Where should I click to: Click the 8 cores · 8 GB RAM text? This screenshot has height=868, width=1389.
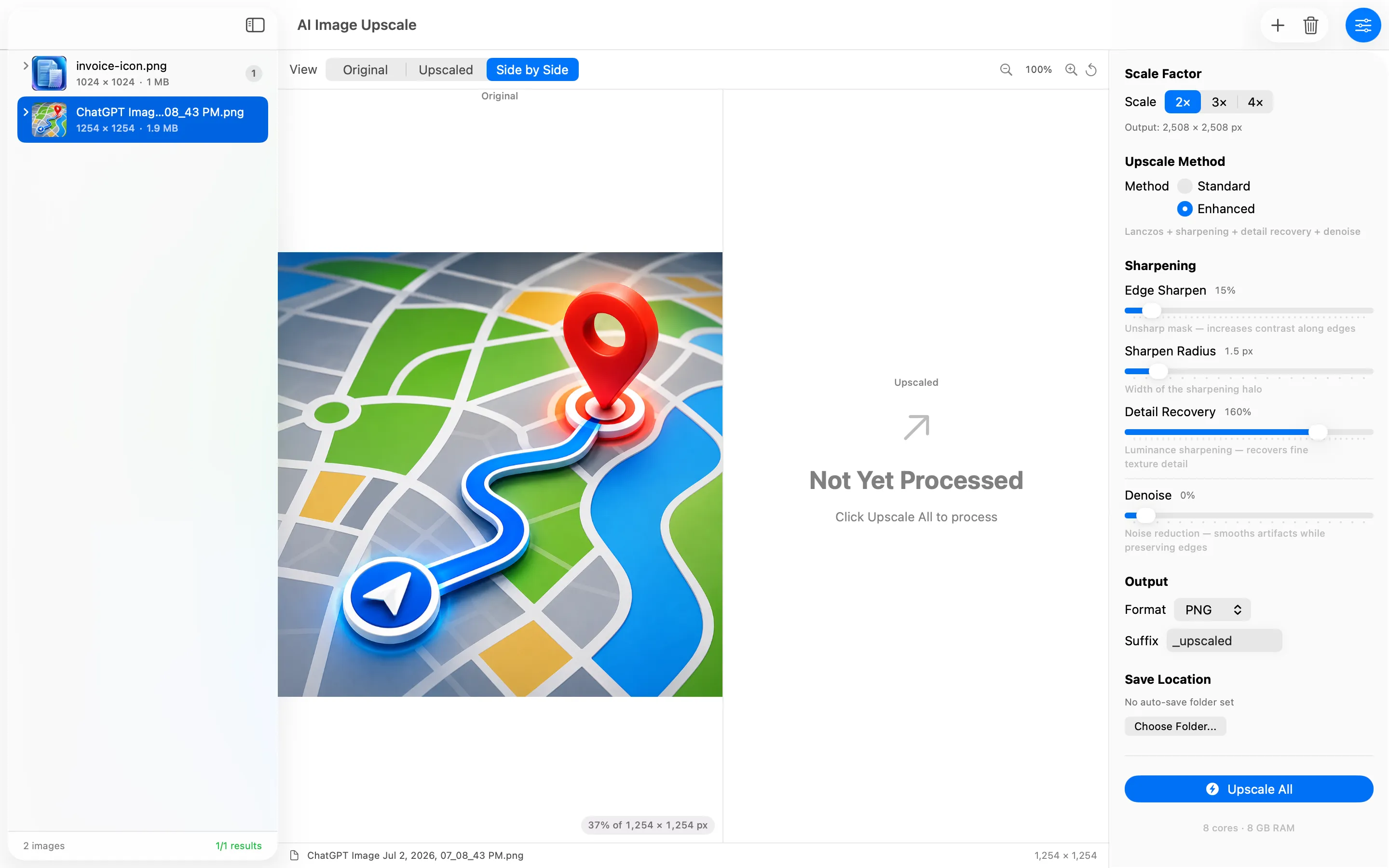(1248, 828)
